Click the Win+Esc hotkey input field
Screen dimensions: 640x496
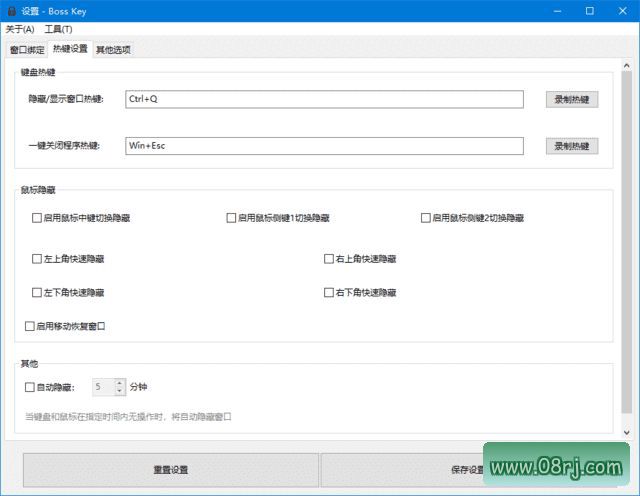[x=324, y=146]
